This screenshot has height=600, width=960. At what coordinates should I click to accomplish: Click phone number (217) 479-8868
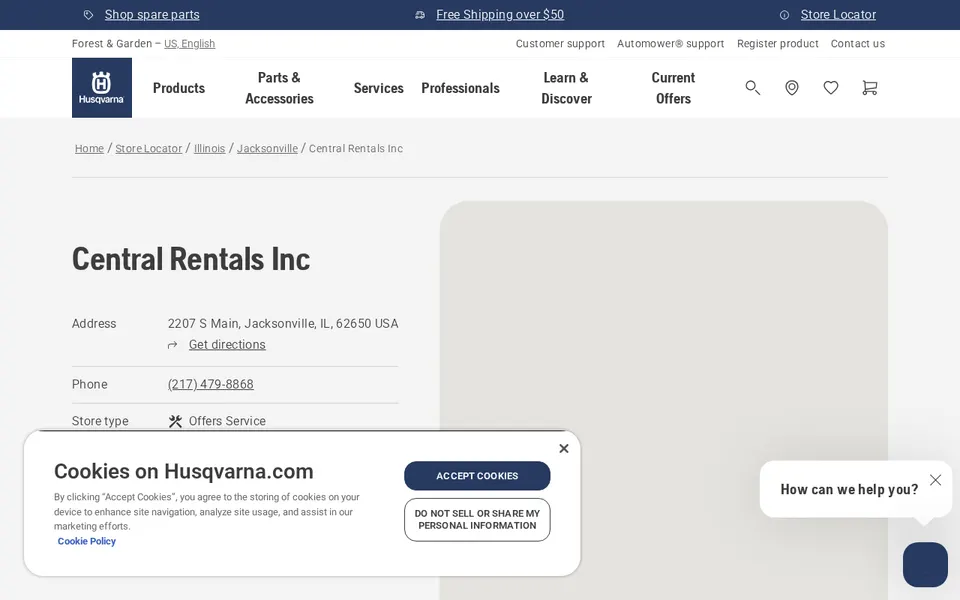211,384
